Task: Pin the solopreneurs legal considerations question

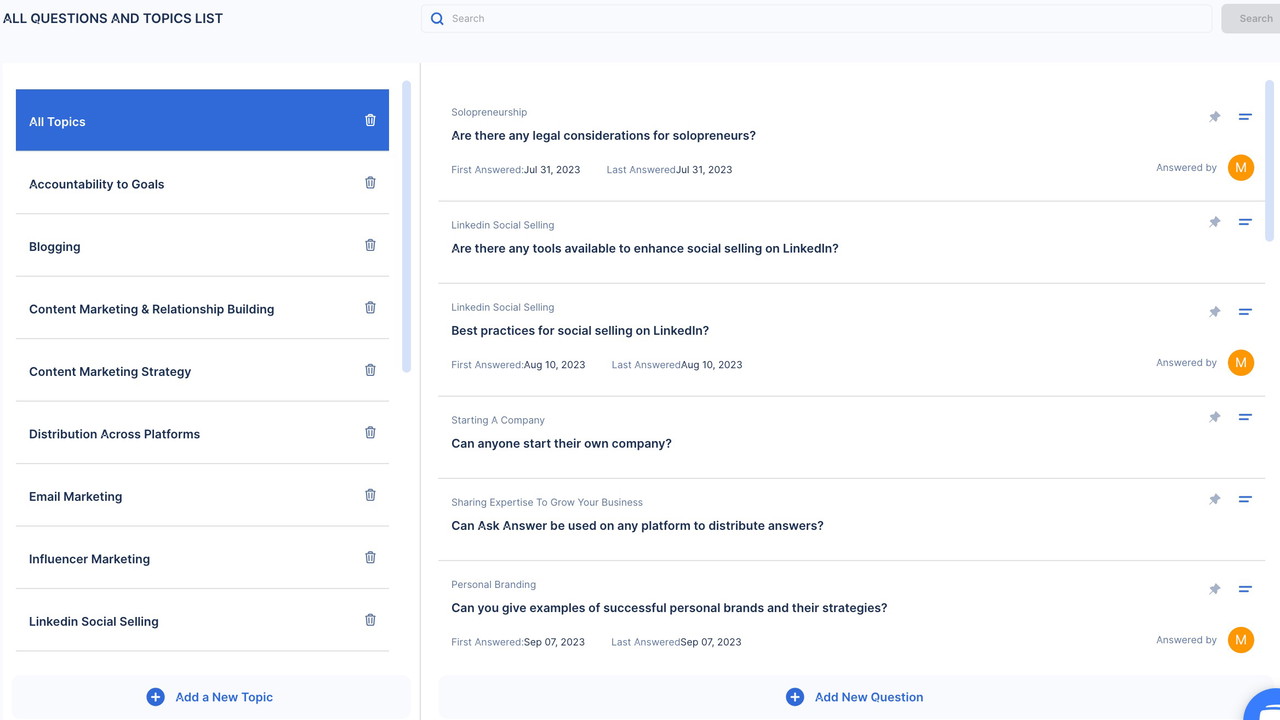Action: [1214, 117]
